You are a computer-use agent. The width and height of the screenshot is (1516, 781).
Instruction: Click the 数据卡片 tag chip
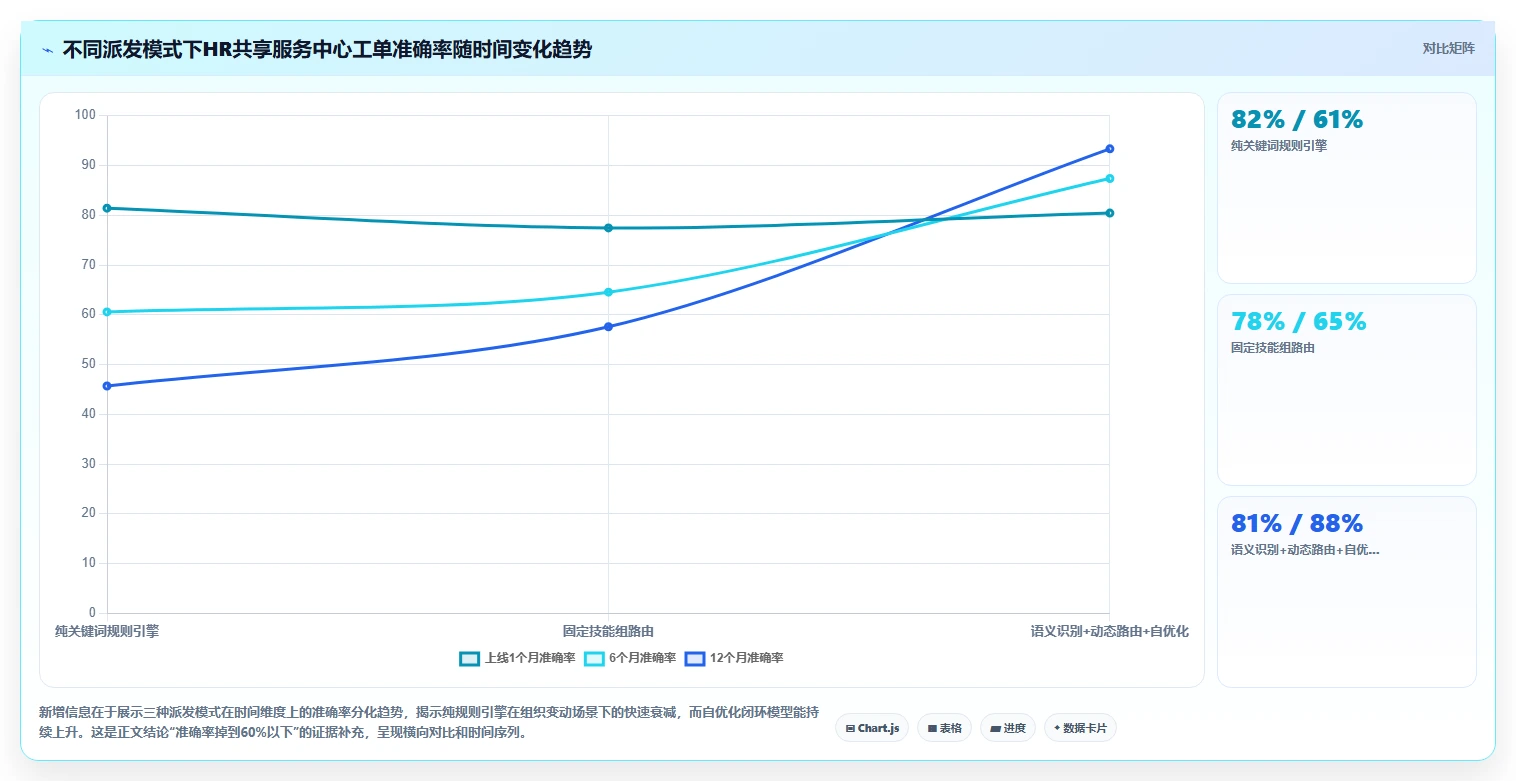tap(1080, 728)
